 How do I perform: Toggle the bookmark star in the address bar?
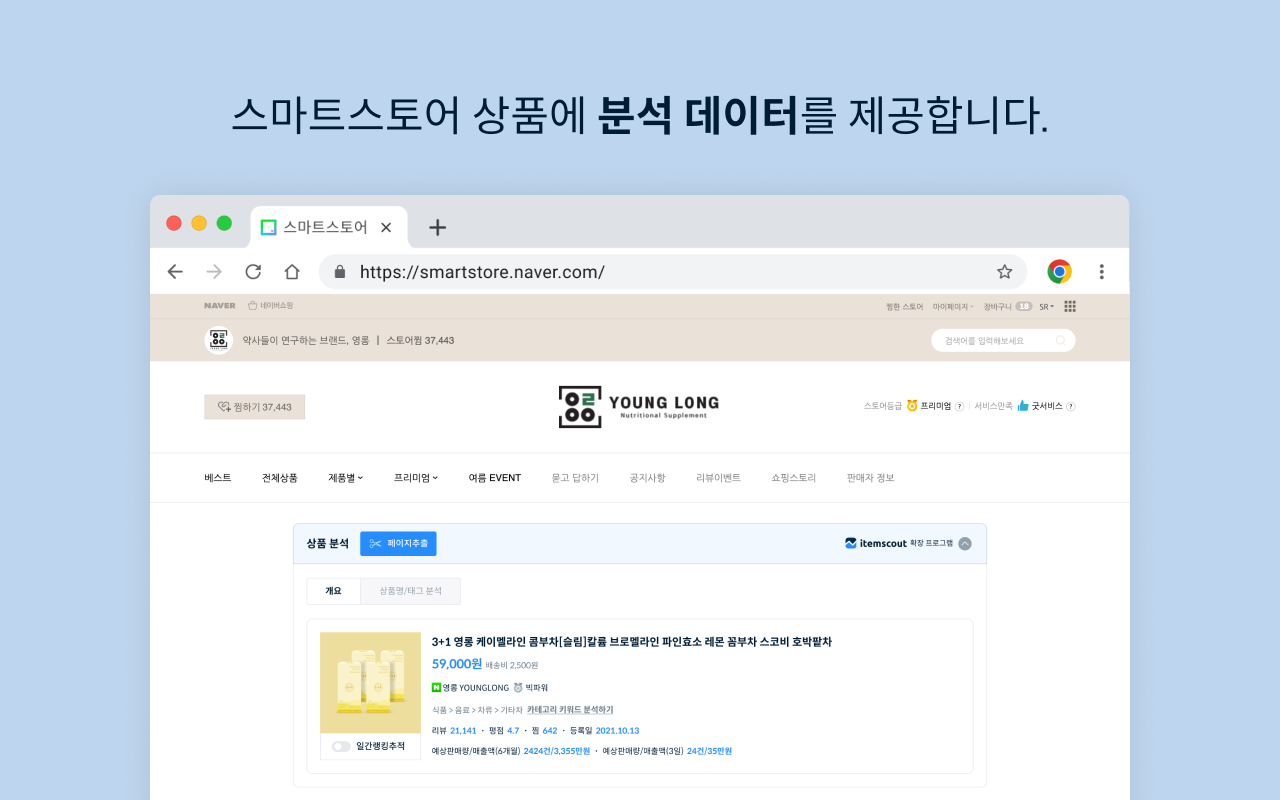(1004, 271)
